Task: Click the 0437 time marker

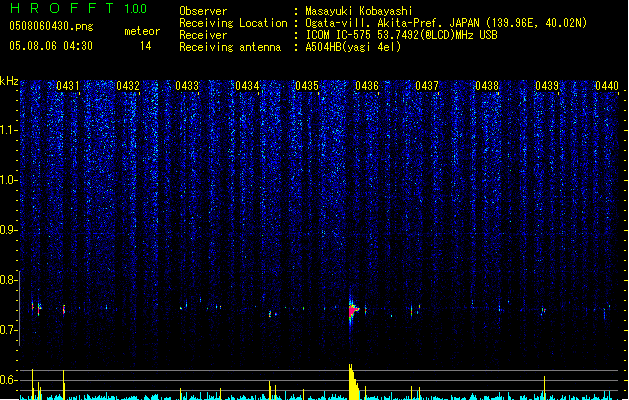Action: tap(427, 86)
